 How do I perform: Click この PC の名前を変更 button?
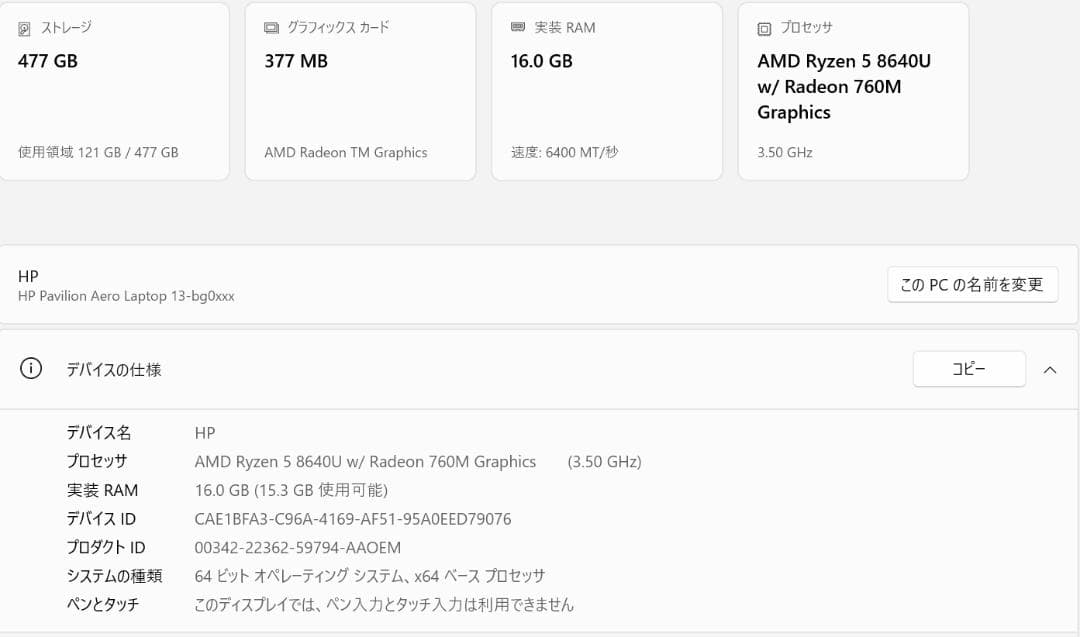[x=972, y=284]
